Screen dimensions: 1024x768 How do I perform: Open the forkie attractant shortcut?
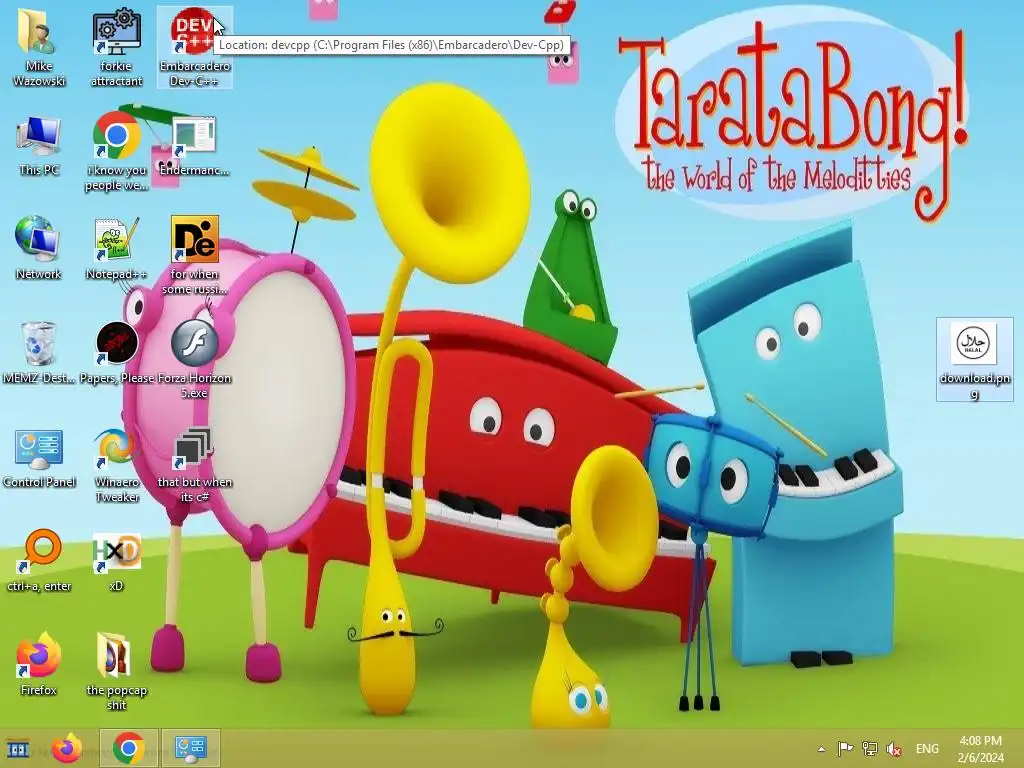[116, 47]
